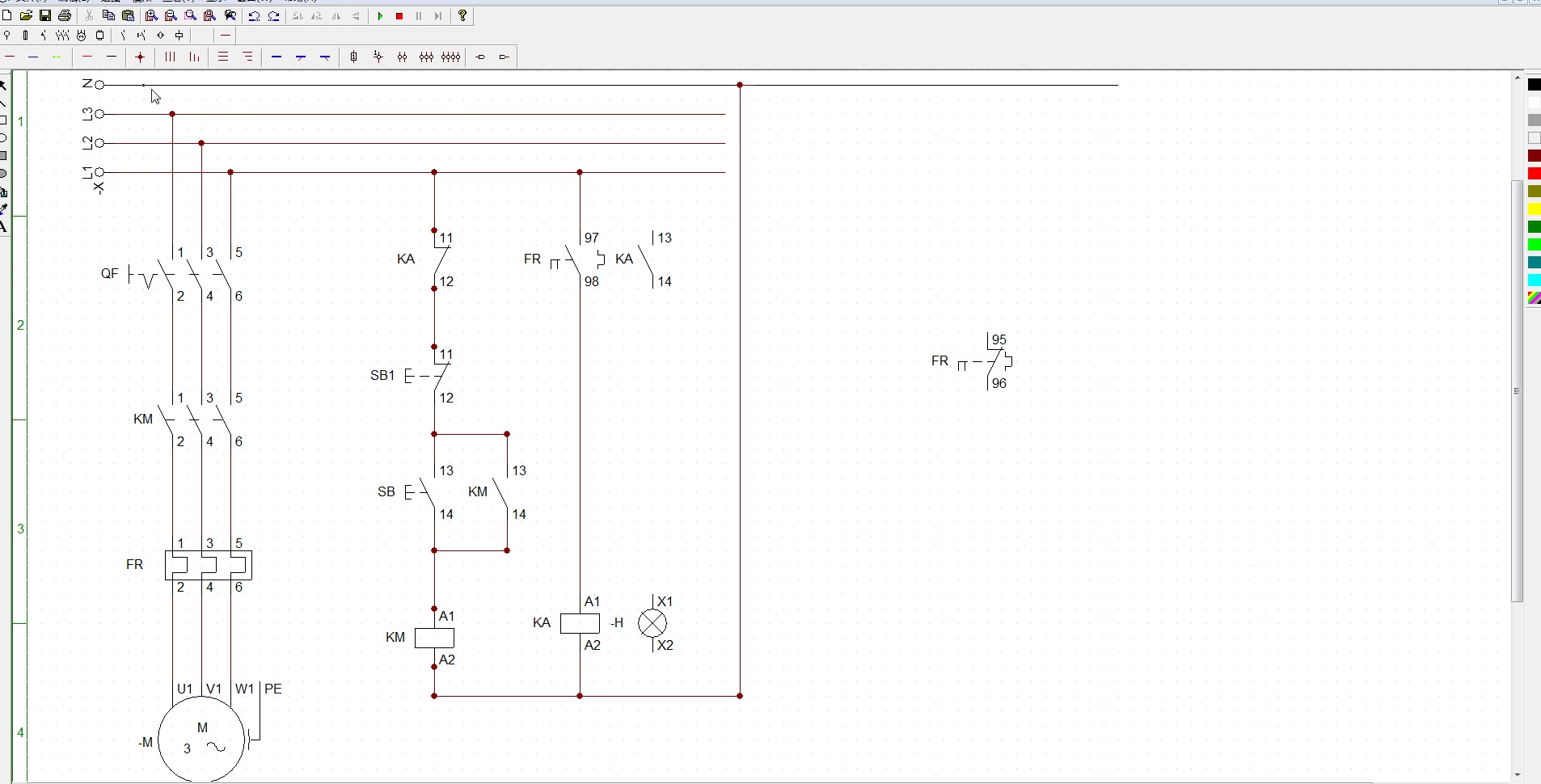
Task: Stop simulation with red square button
Action: (x=399, y=16)
